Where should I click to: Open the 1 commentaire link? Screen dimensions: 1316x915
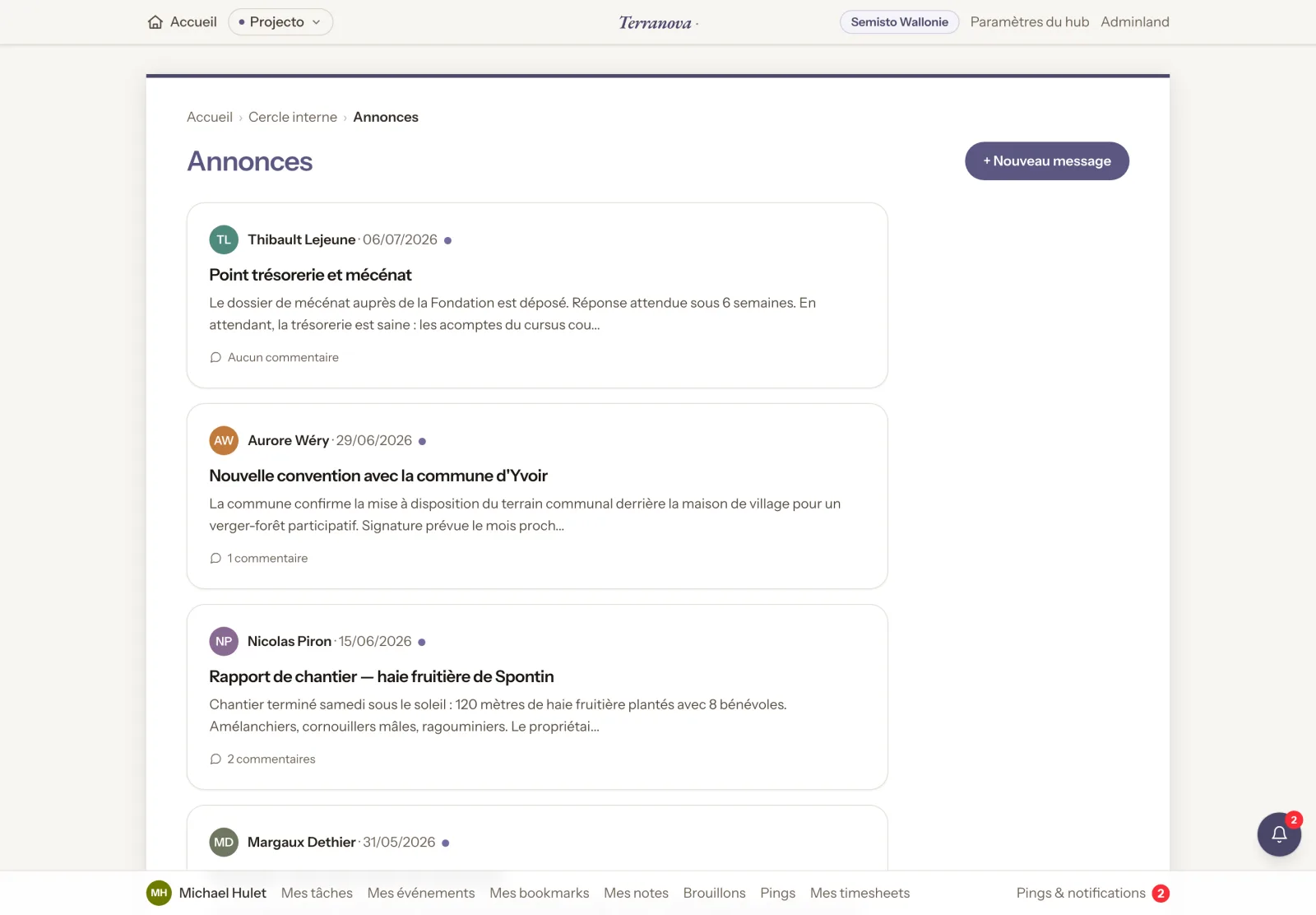pyautogui.click(x=267, y=558)
